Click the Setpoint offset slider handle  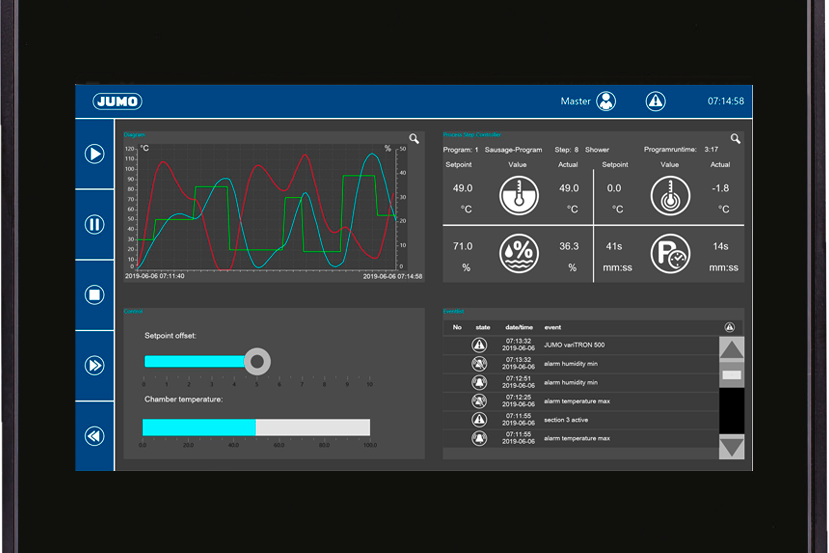(x=257, y=362)
